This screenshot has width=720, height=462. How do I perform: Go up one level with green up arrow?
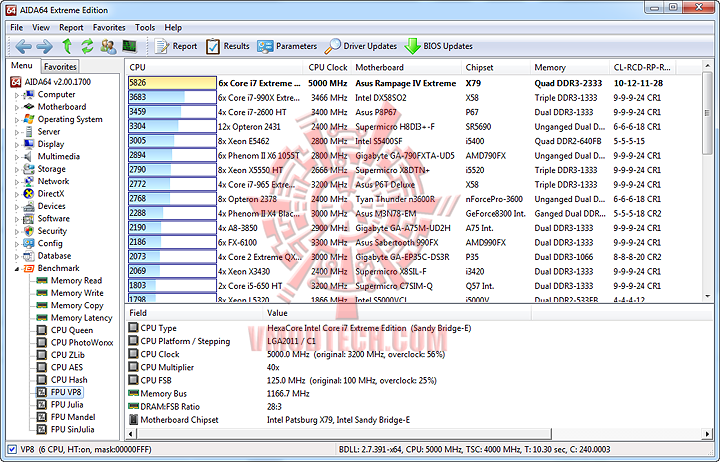67,46
